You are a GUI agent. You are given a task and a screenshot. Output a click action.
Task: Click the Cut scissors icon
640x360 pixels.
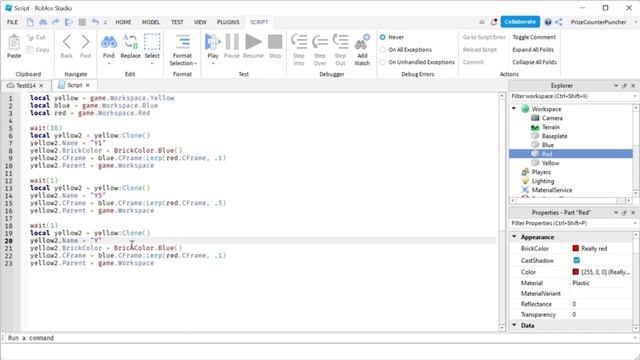[31, 37]
